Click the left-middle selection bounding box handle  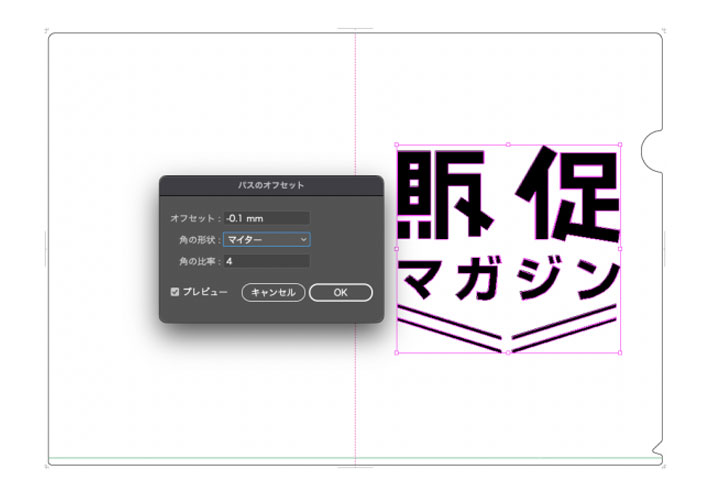pos(397,248)
